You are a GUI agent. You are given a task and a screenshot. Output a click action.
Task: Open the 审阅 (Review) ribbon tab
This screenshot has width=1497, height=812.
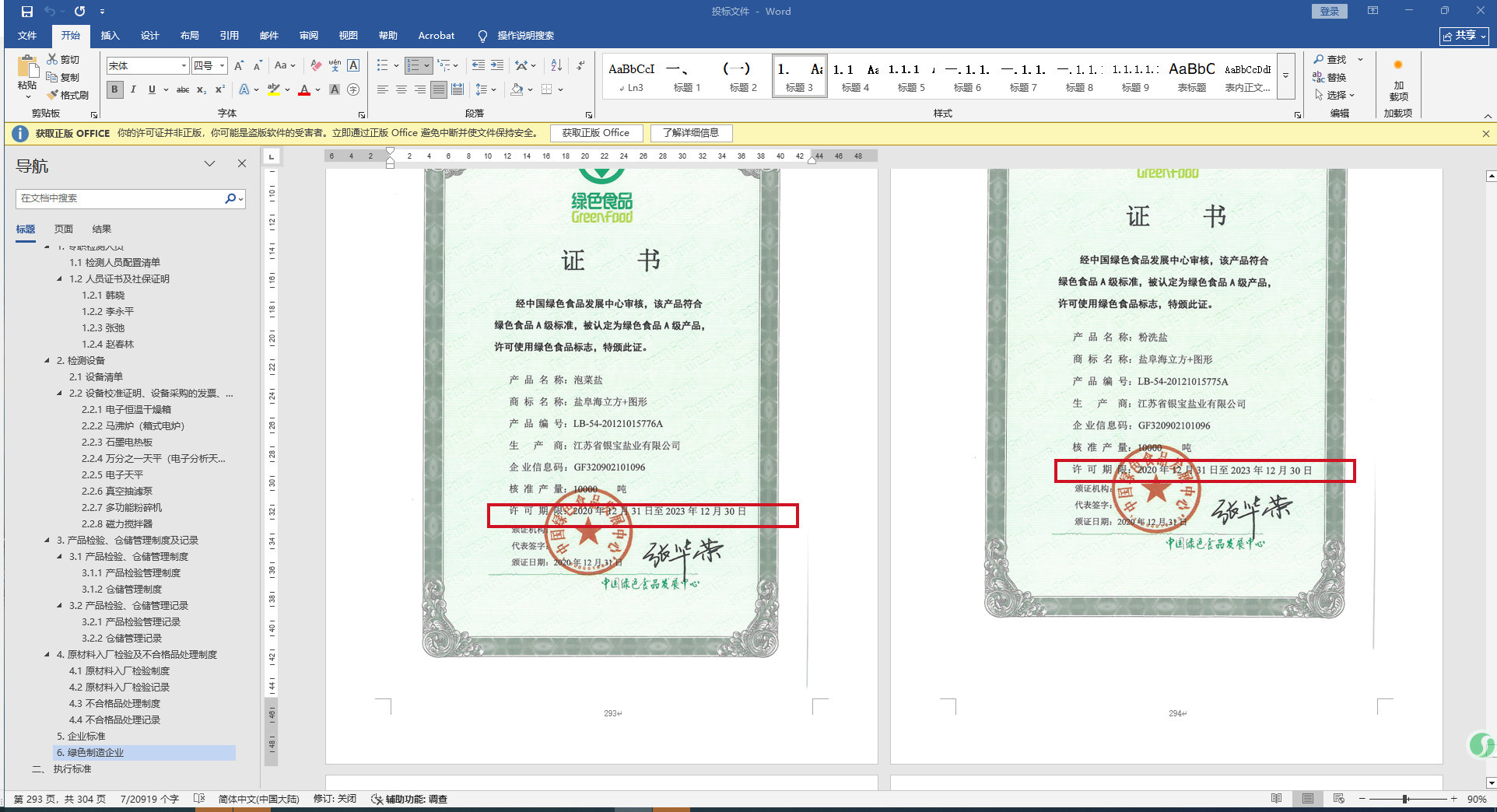[308, 36]
